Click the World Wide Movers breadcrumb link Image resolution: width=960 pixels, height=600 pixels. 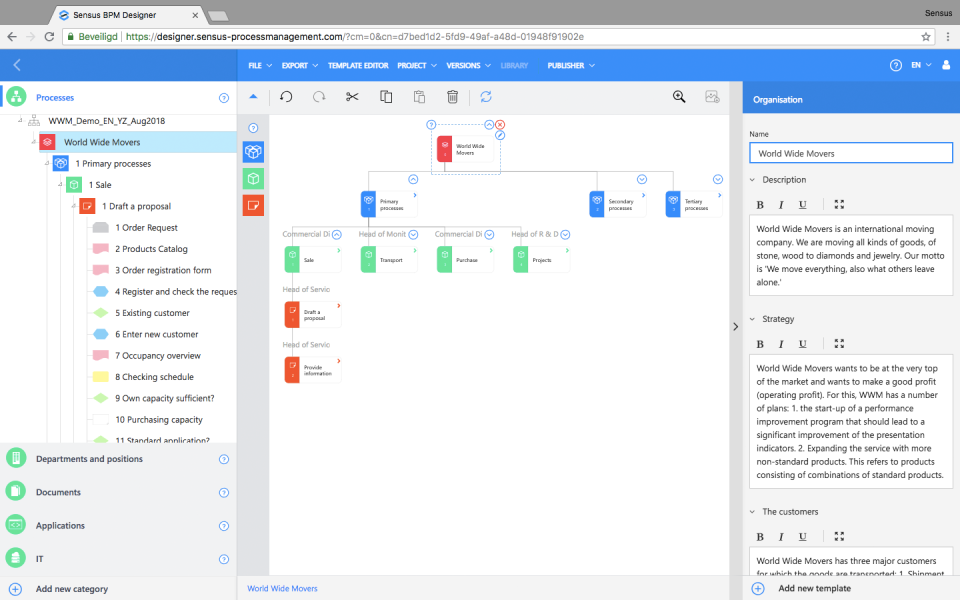pos(282,588)
